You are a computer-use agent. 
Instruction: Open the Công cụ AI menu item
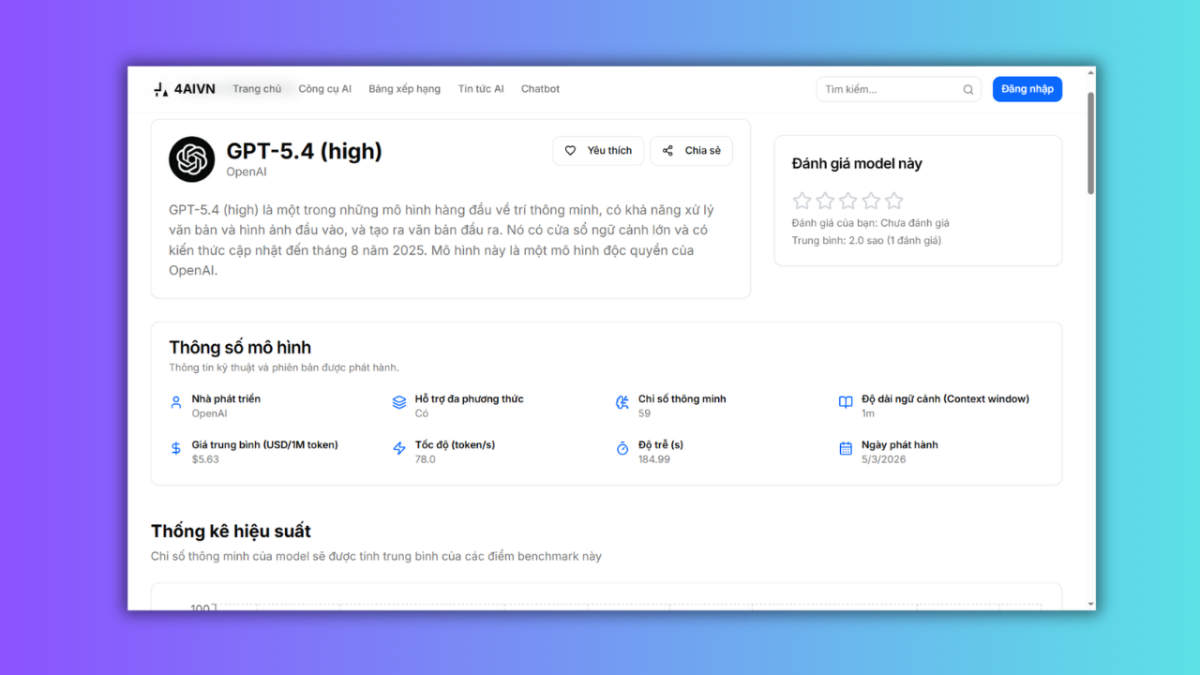point(325,89)
